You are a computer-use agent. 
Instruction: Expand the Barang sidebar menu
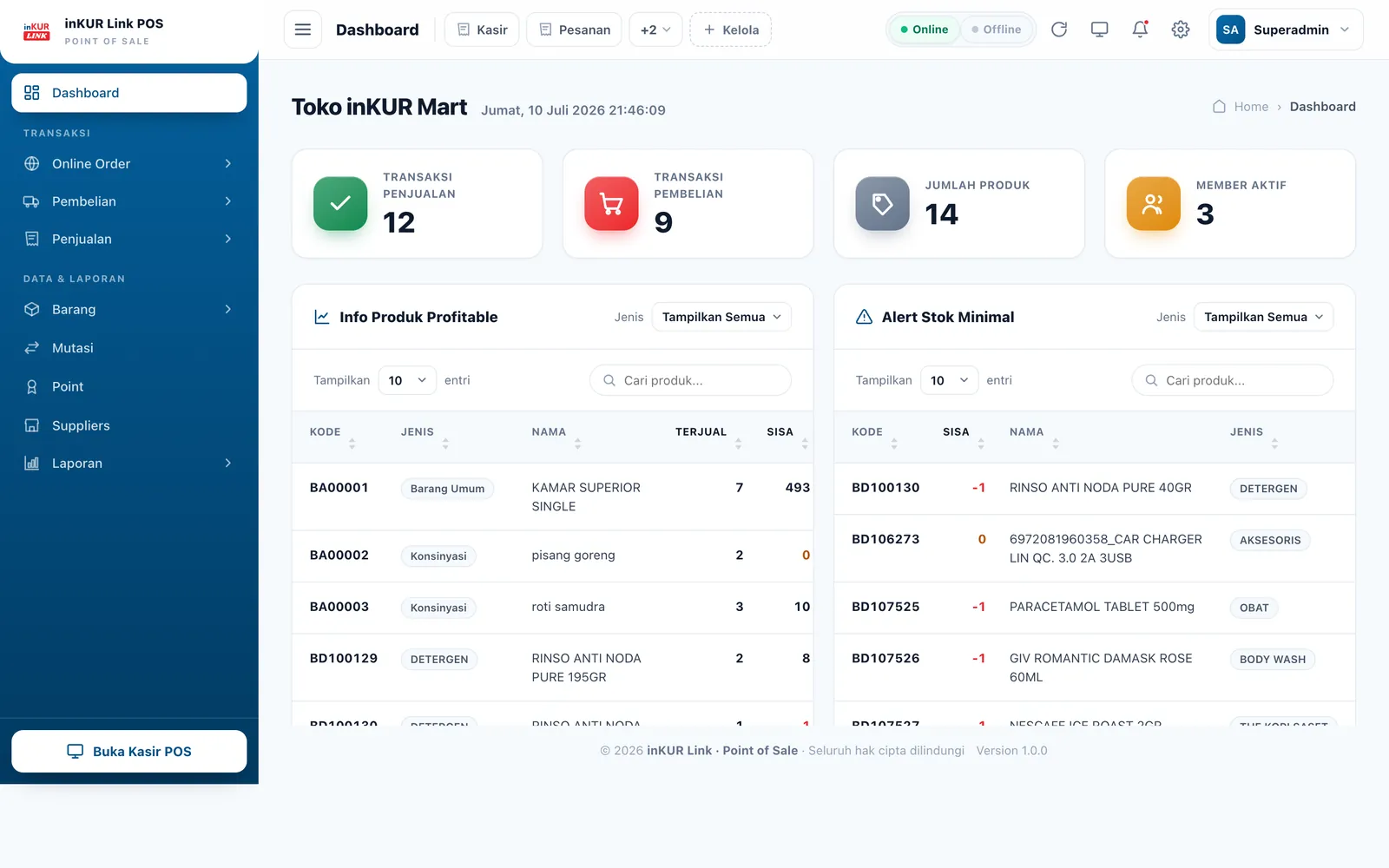(128, 310)
